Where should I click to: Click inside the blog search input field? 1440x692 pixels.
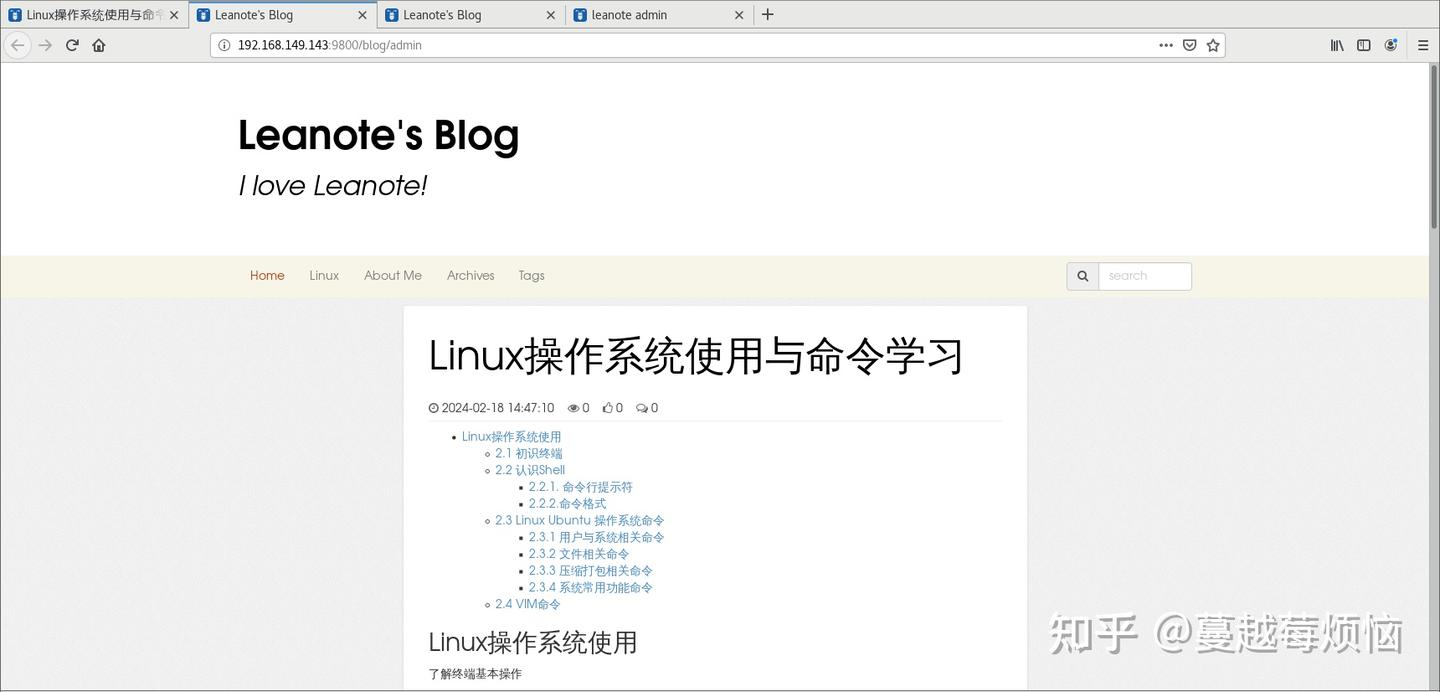(1145, 275)
